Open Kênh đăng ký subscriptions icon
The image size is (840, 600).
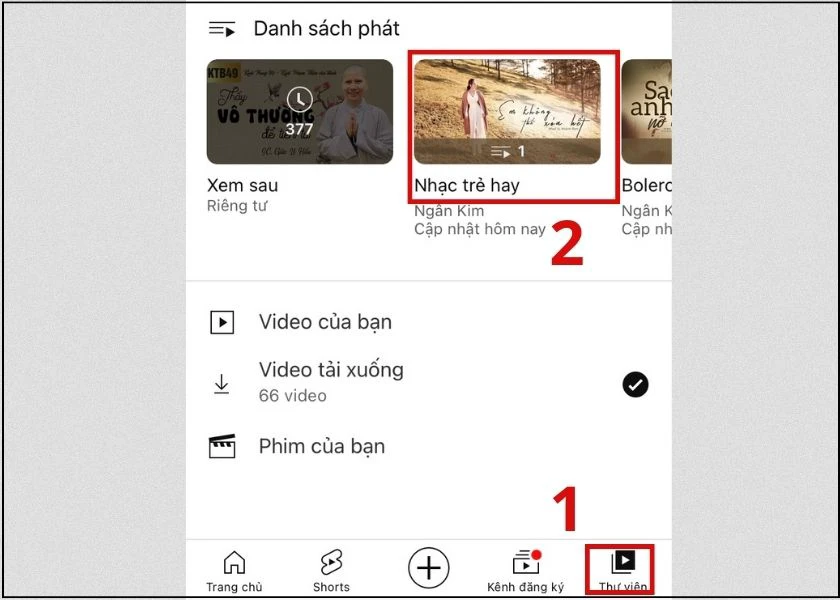524,562
